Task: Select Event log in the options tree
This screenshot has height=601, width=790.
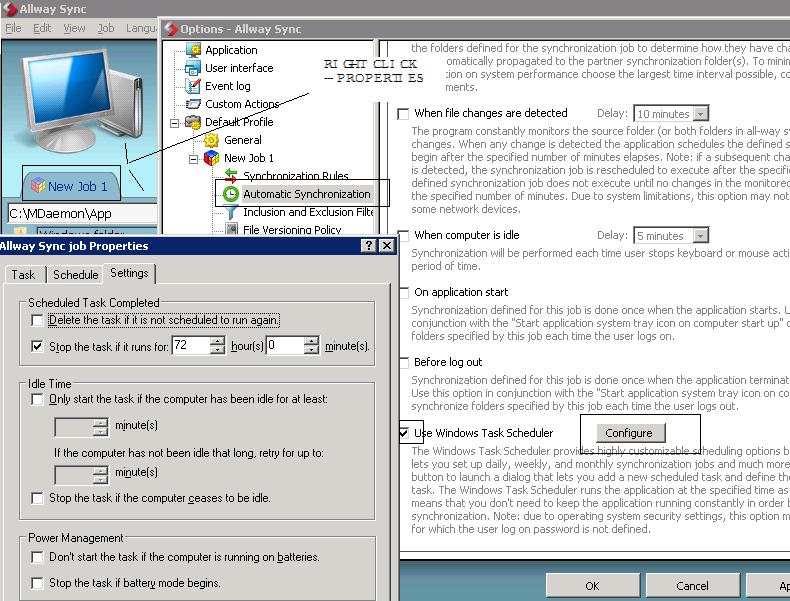Action: (x=227, y=86)
